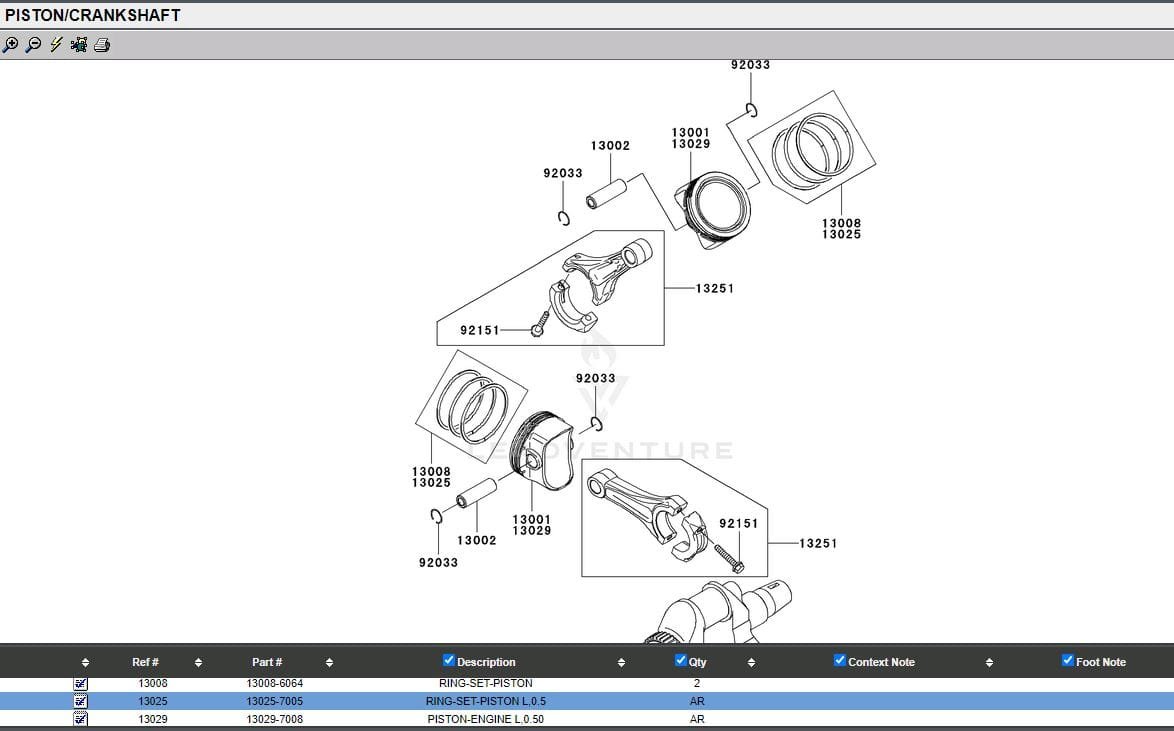The image size is (1174, 731).
Task: Sort the table by Part # column
Action: (328, 661)
